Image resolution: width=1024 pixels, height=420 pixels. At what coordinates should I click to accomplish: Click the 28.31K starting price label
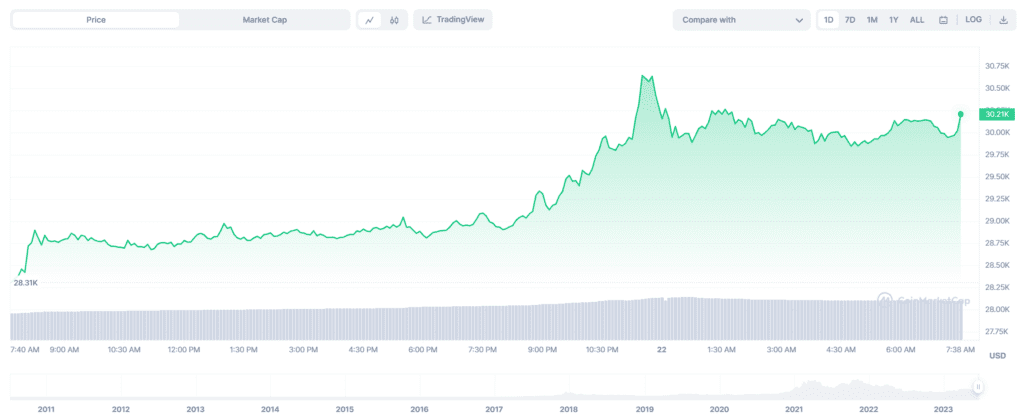click(x=24, y=283)
